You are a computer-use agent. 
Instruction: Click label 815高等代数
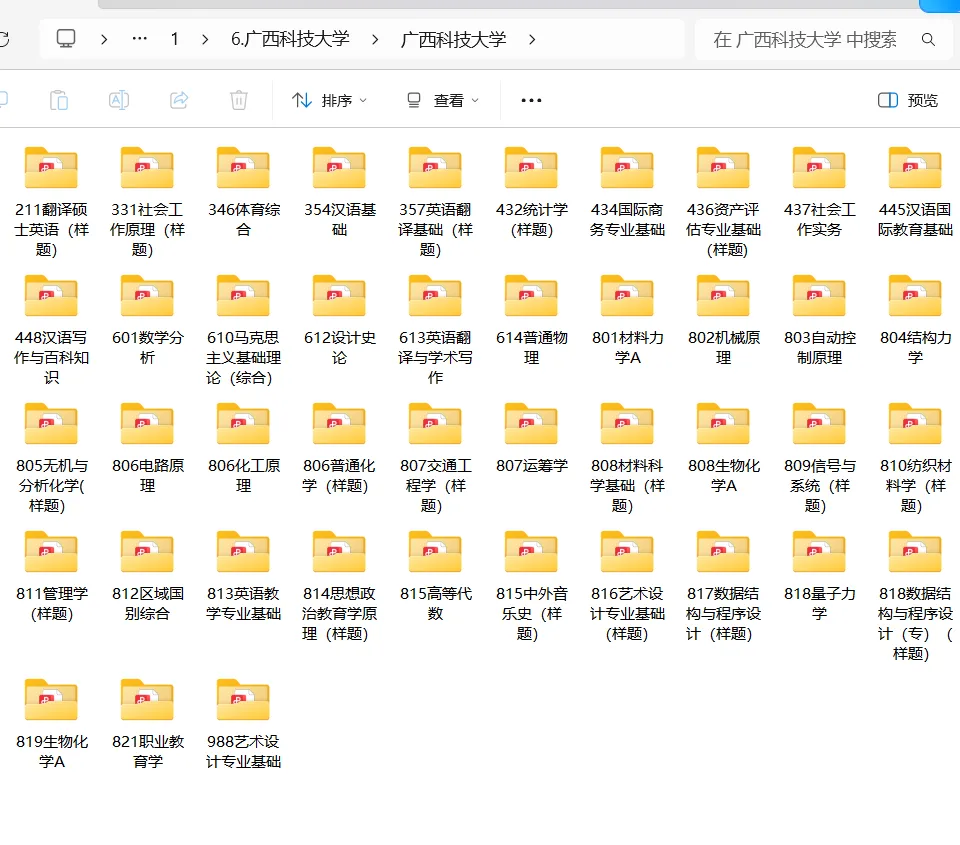[x=435, y=604]
